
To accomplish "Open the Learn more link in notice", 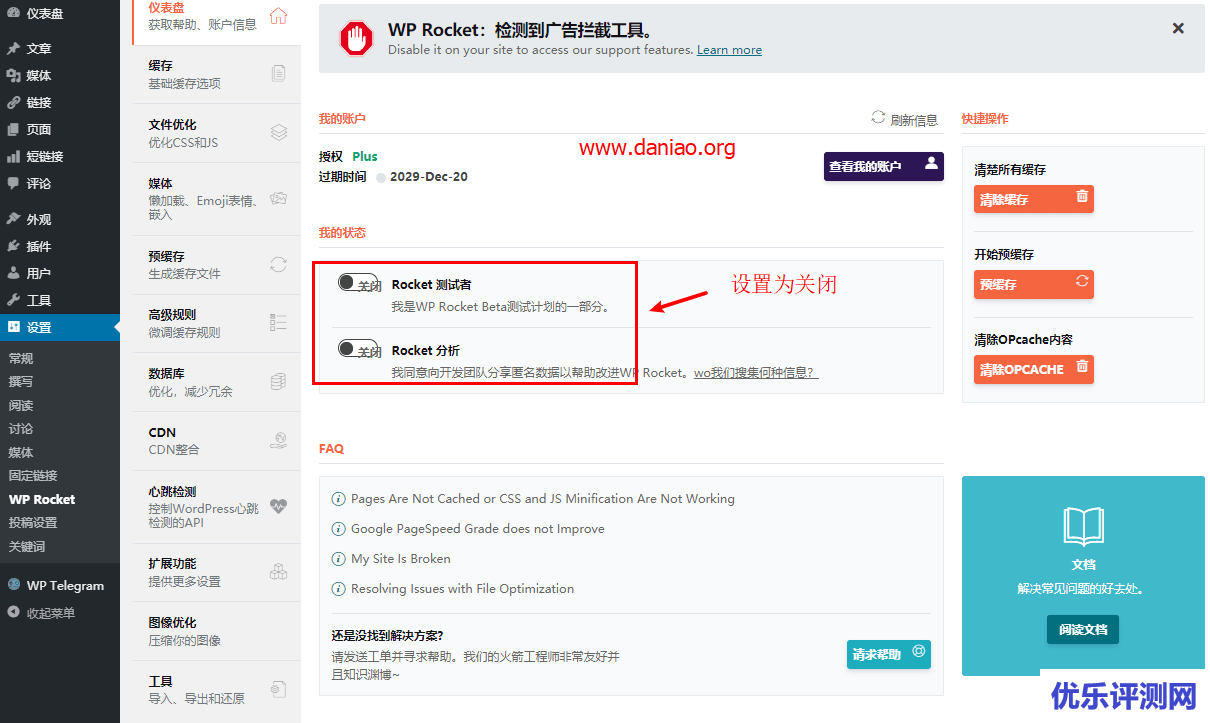I will (729, 50).
